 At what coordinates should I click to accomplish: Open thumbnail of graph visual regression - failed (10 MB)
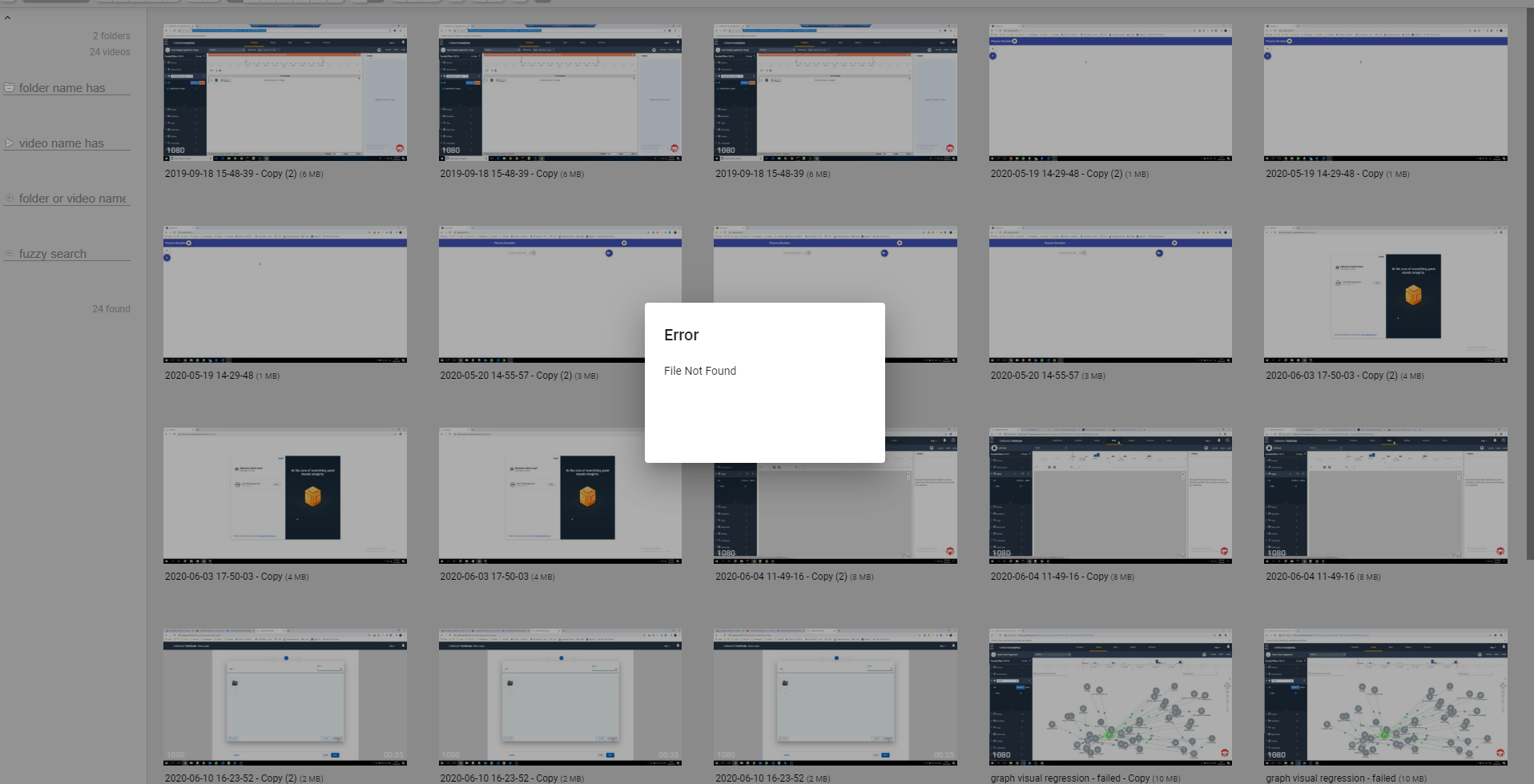pos(1386,697)
